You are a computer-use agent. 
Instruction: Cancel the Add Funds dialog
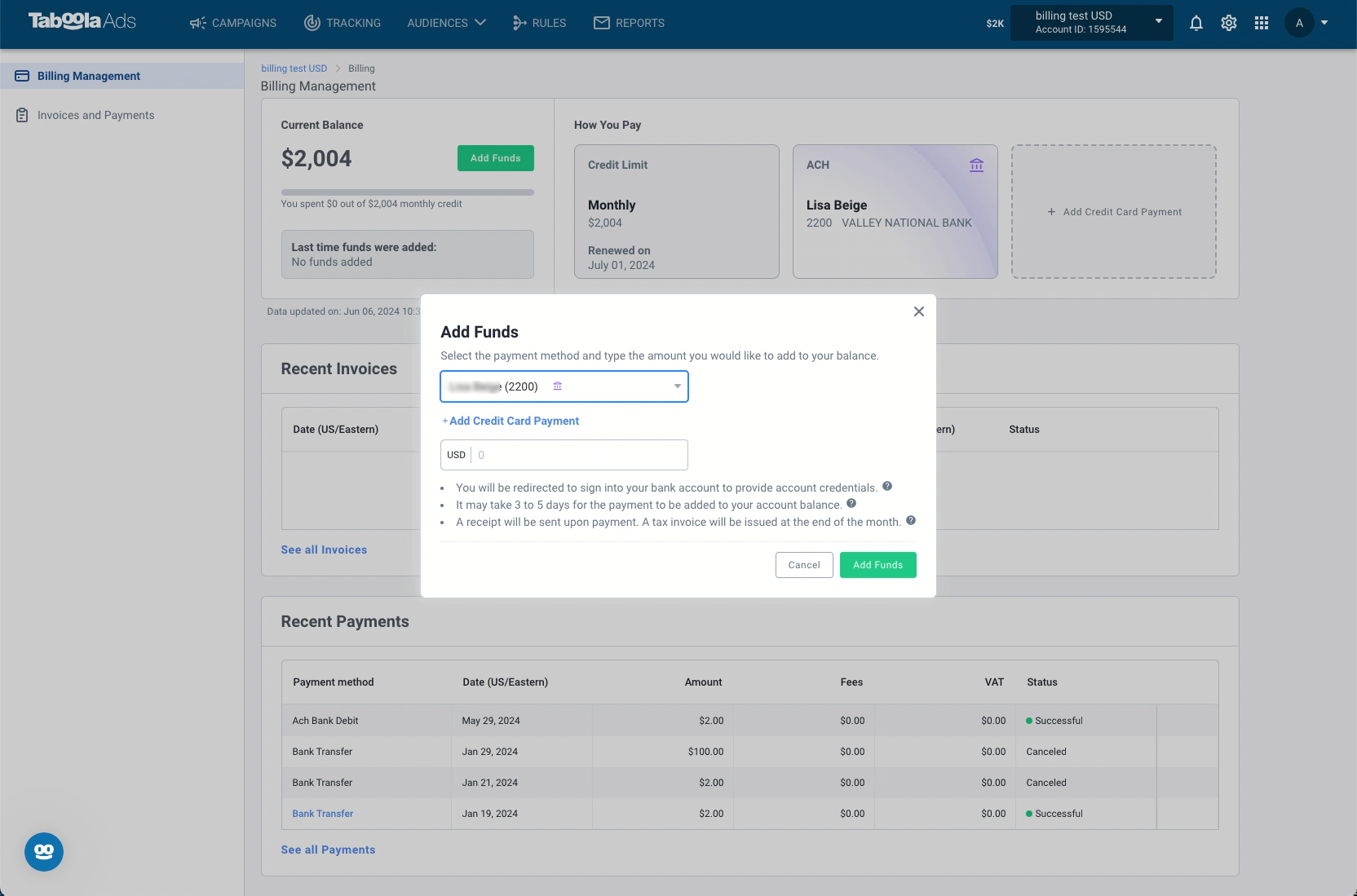pyautogui.click(x=804, y=565)
